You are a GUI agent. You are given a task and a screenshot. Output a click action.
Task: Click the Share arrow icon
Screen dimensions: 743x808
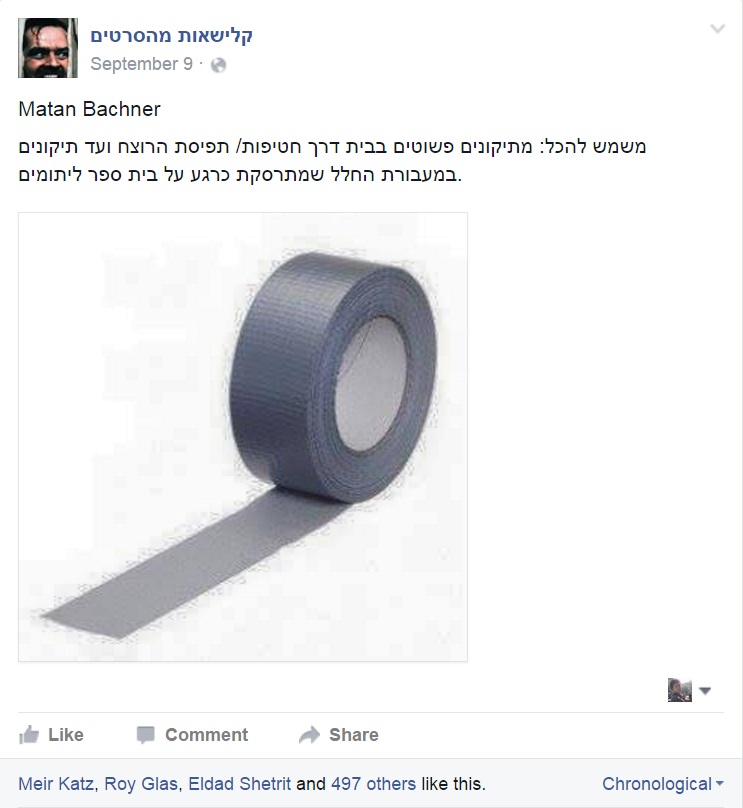(309, 735)
